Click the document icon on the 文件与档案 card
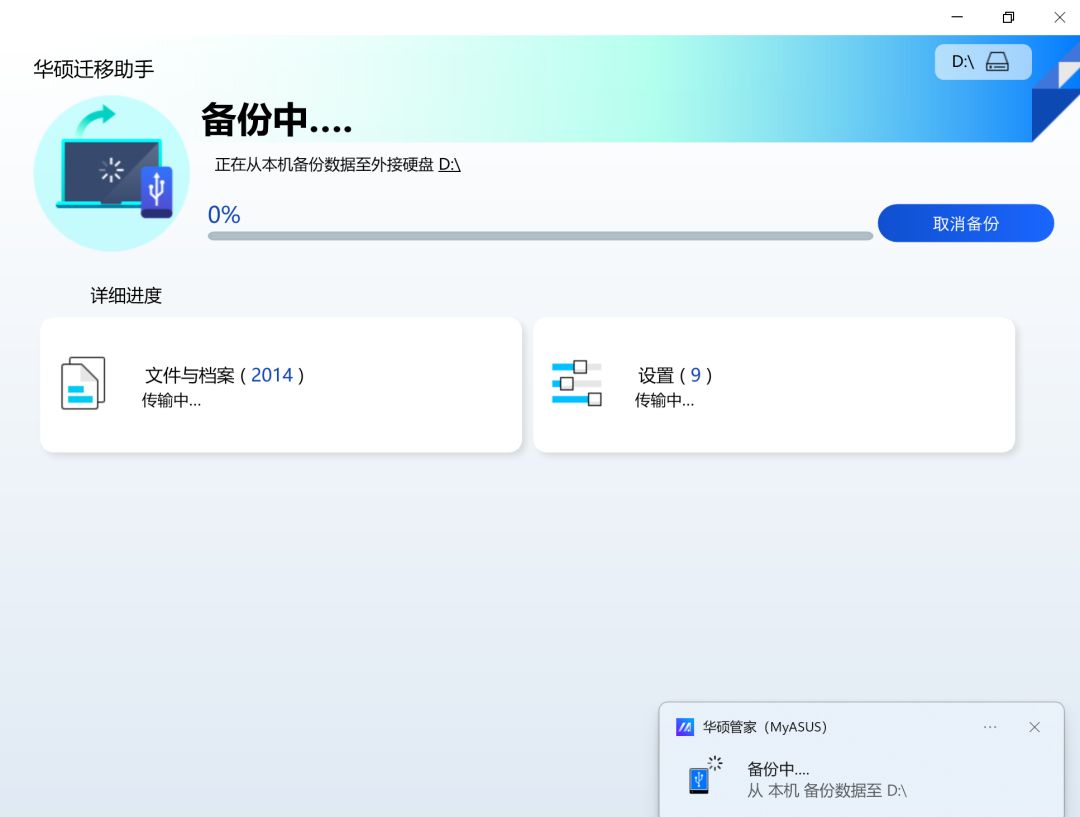The image size is (1080, 817). 83,383
